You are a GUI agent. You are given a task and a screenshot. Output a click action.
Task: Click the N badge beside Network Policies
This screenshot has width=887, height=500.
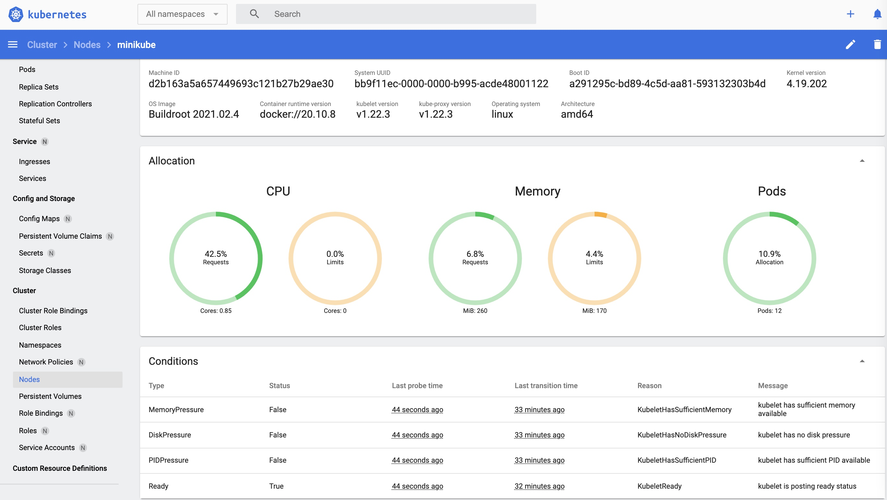(81, 363)
